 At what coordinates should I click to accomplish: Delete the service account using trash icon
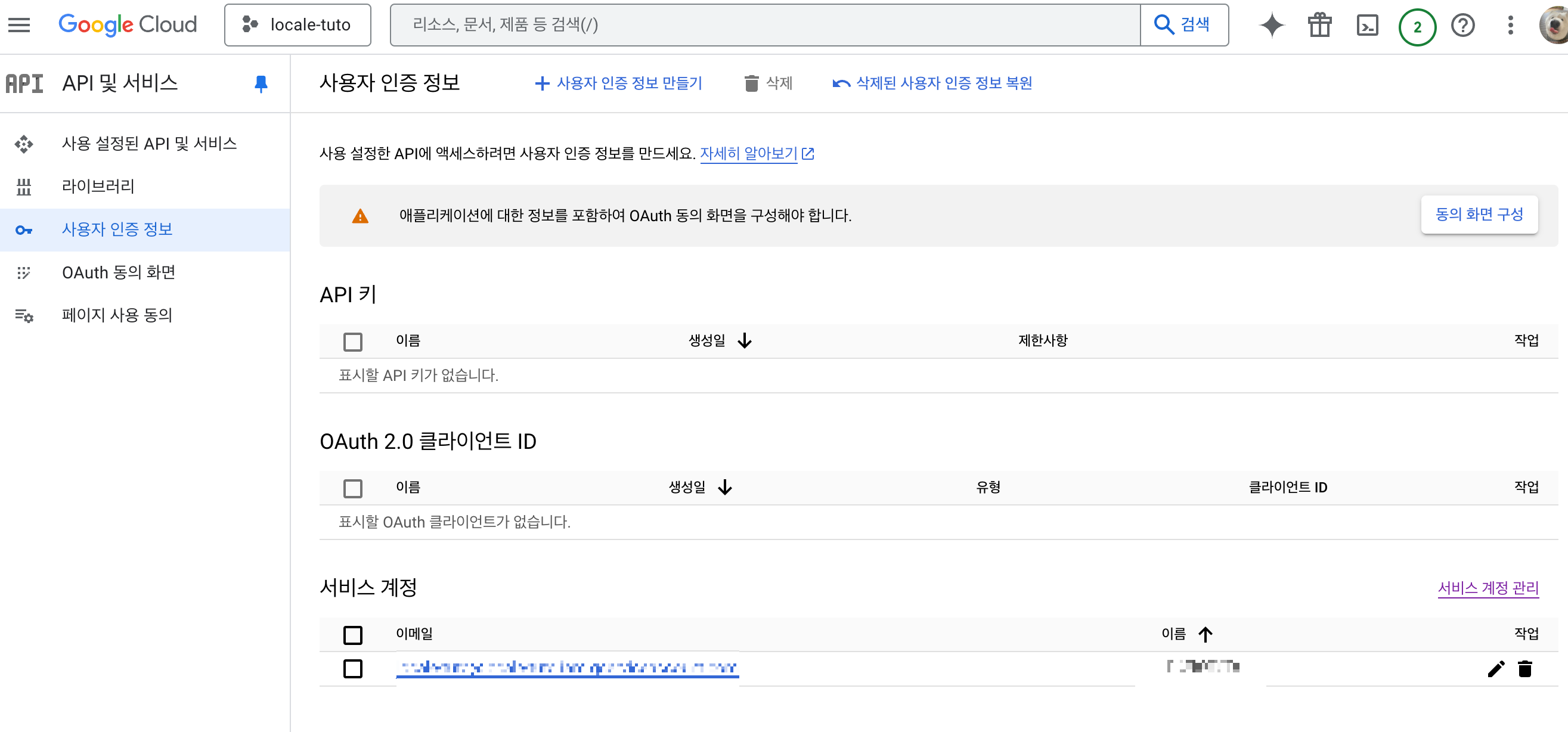point(1524,669)
